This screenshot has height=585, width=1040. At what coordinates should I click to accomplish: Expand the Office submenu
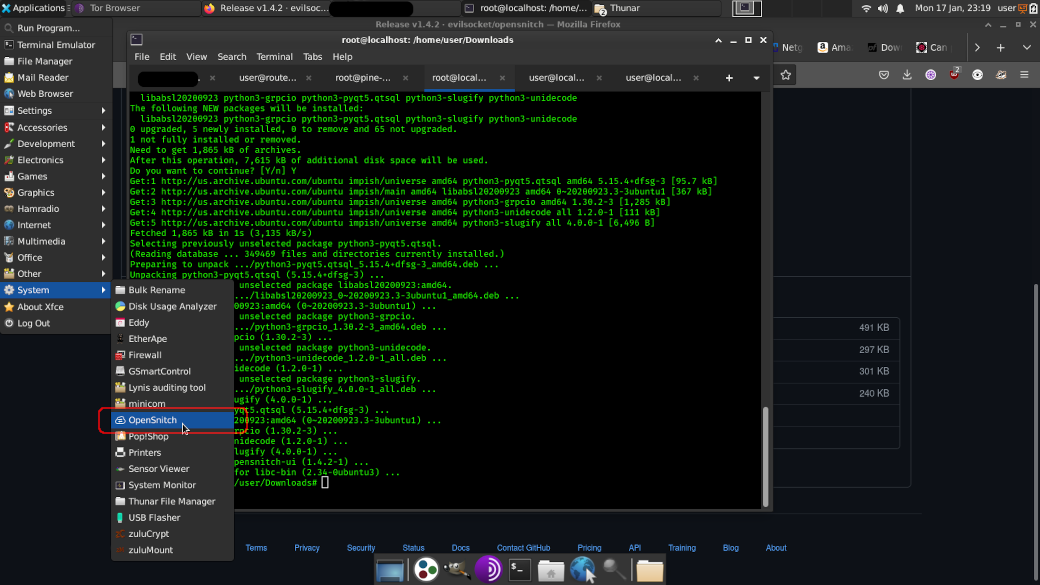[56, 257]
